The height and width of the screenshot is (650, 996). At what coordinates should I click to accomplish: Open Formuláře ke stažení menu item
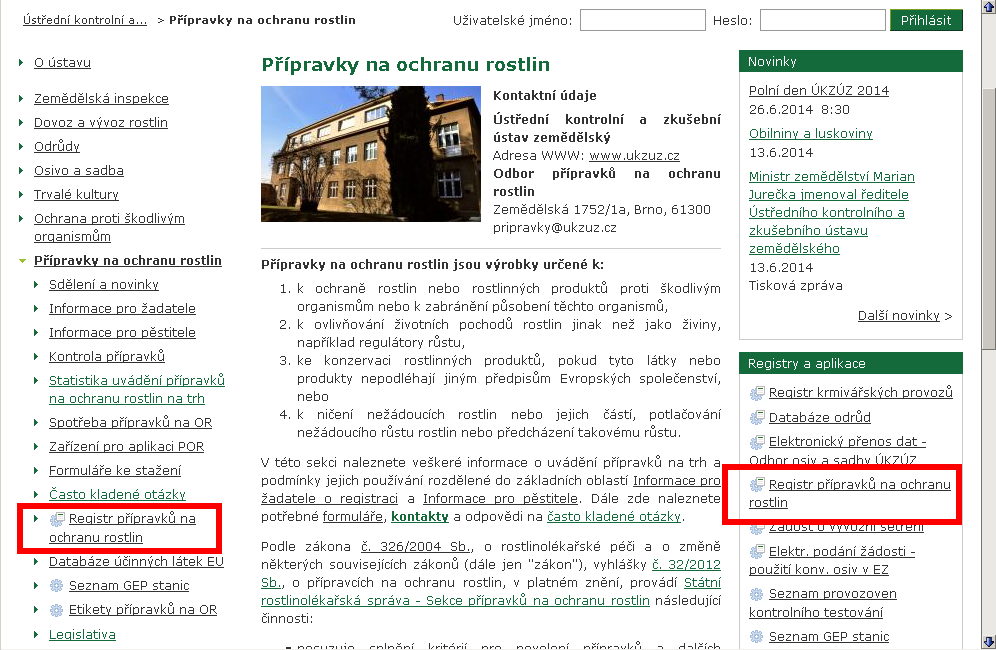[x=115, y=471]
